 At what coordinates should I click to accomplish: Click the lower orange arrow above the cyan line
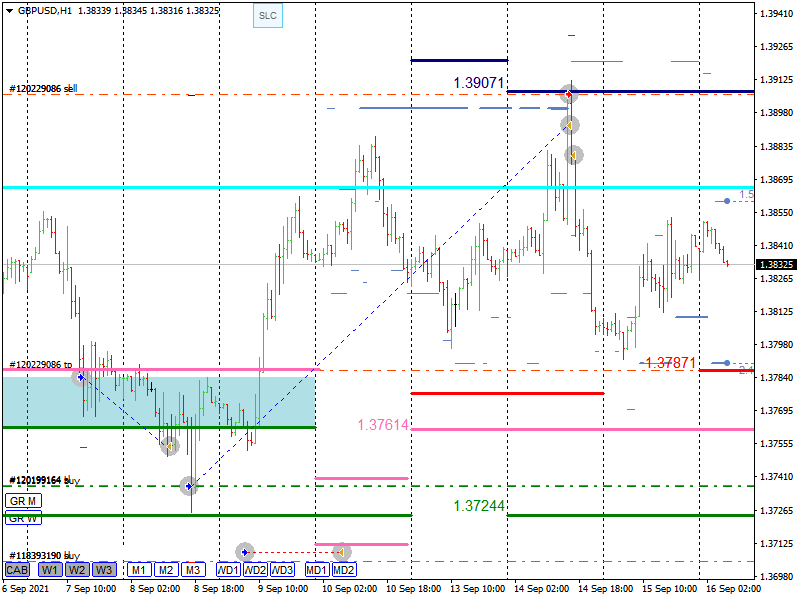coord(573,155)
